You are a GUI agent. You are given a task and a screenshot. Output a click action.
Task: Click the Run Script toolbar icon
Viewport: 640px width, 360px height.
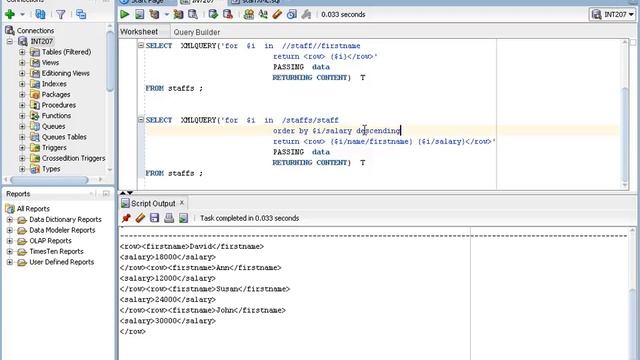[140, 14]
